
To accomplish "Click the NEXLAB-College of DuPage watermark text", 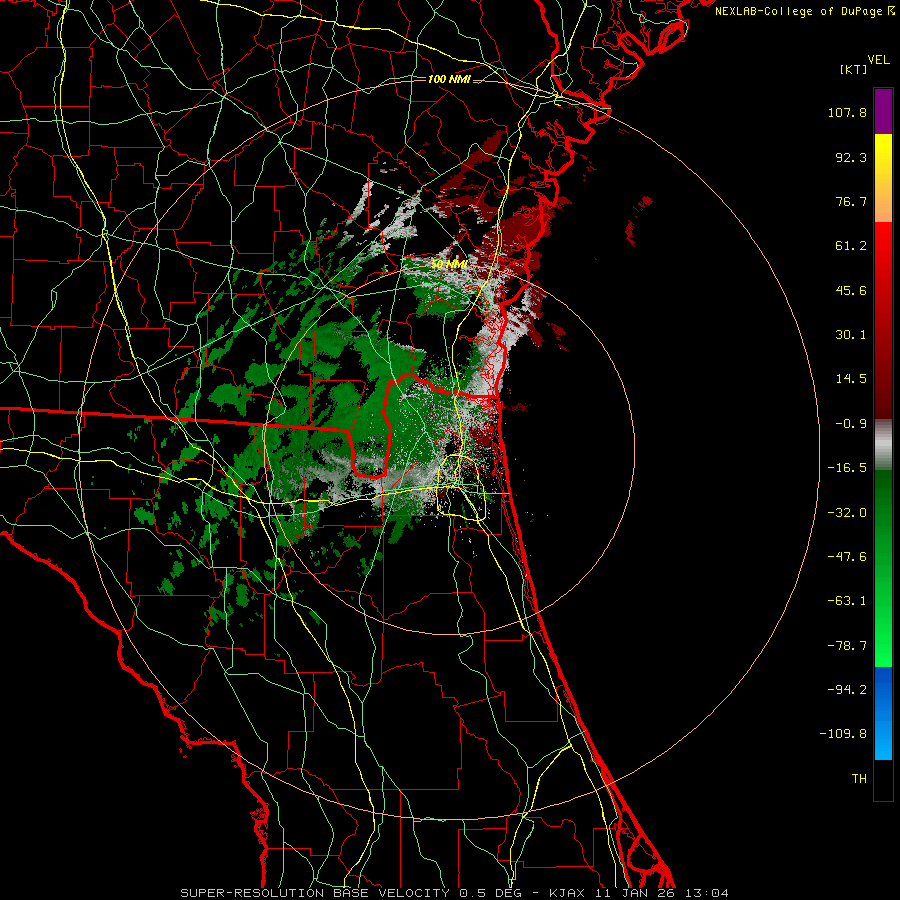I will click(x=804, y=11).
